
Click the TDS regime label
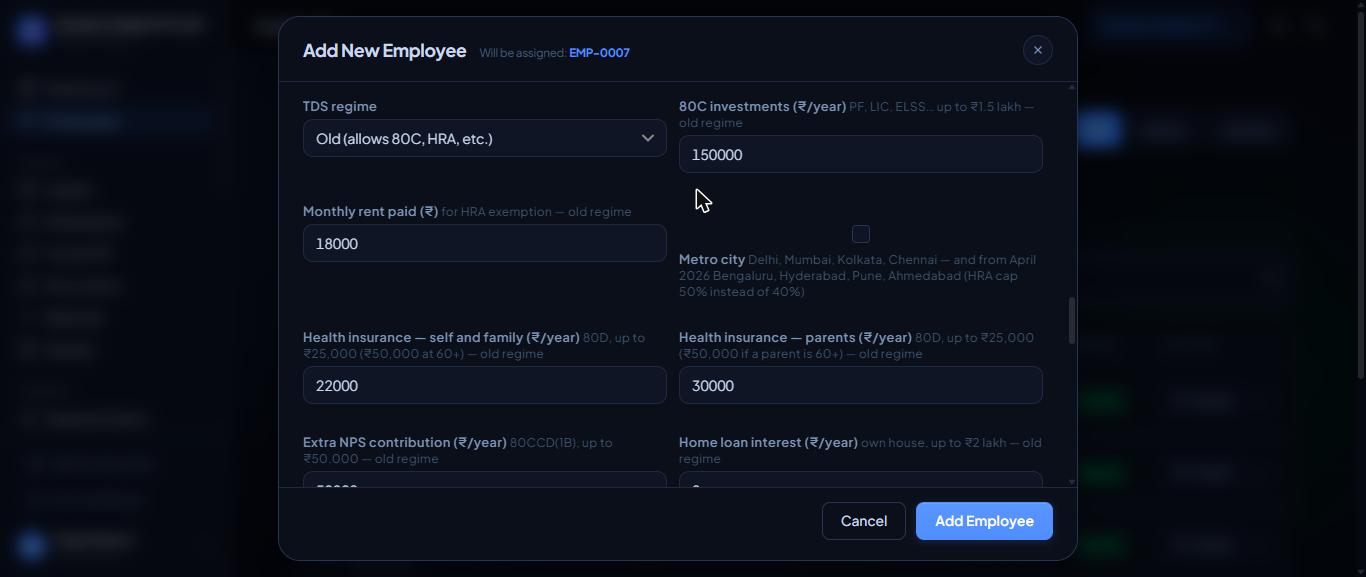340,106
